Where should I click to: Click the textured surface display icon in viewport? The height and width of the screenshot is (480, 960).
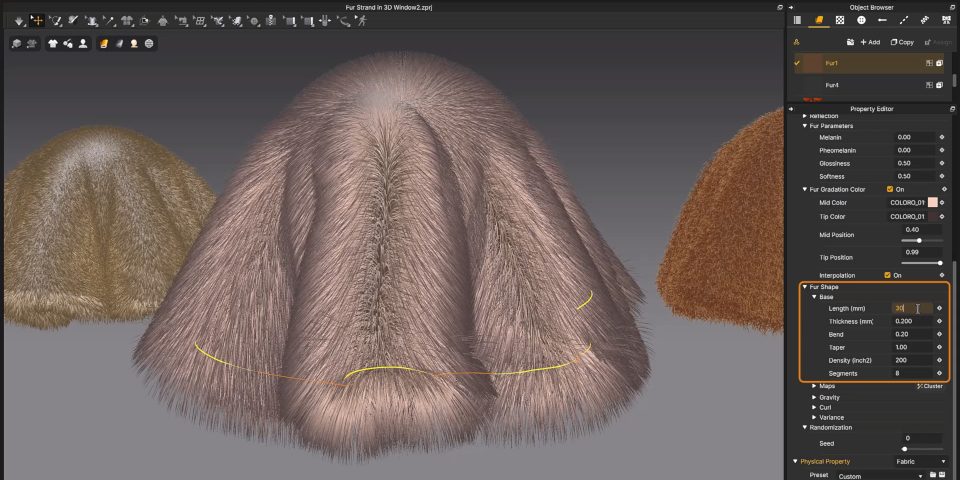pos(103,43)
